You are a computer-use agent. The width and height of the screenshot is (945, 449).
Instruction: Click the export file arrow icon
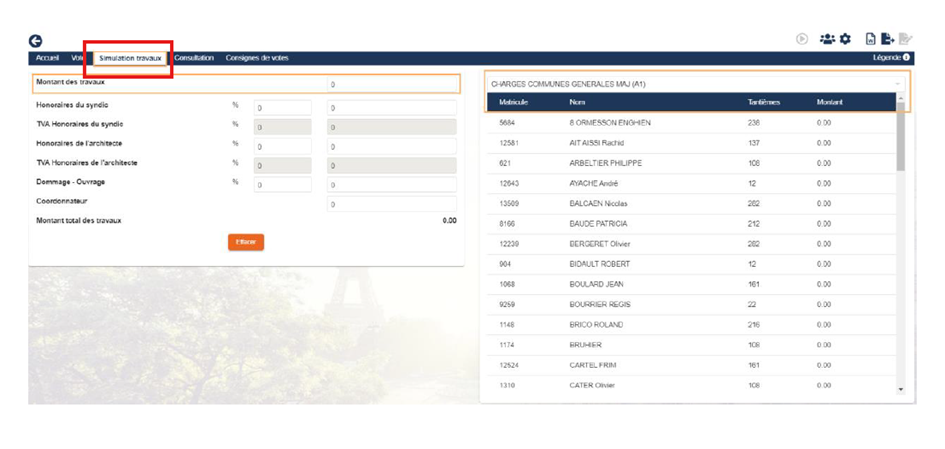point(887,39)
